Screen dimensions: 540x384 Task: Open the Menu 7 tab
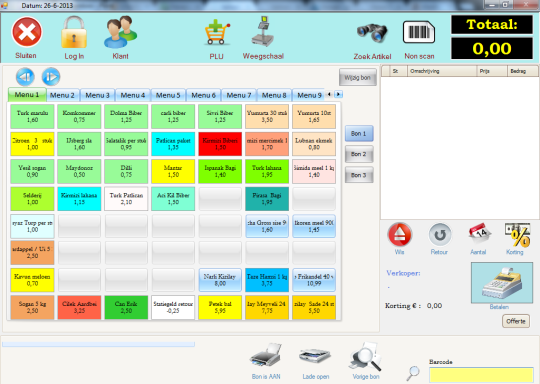(x=239, y=95)
